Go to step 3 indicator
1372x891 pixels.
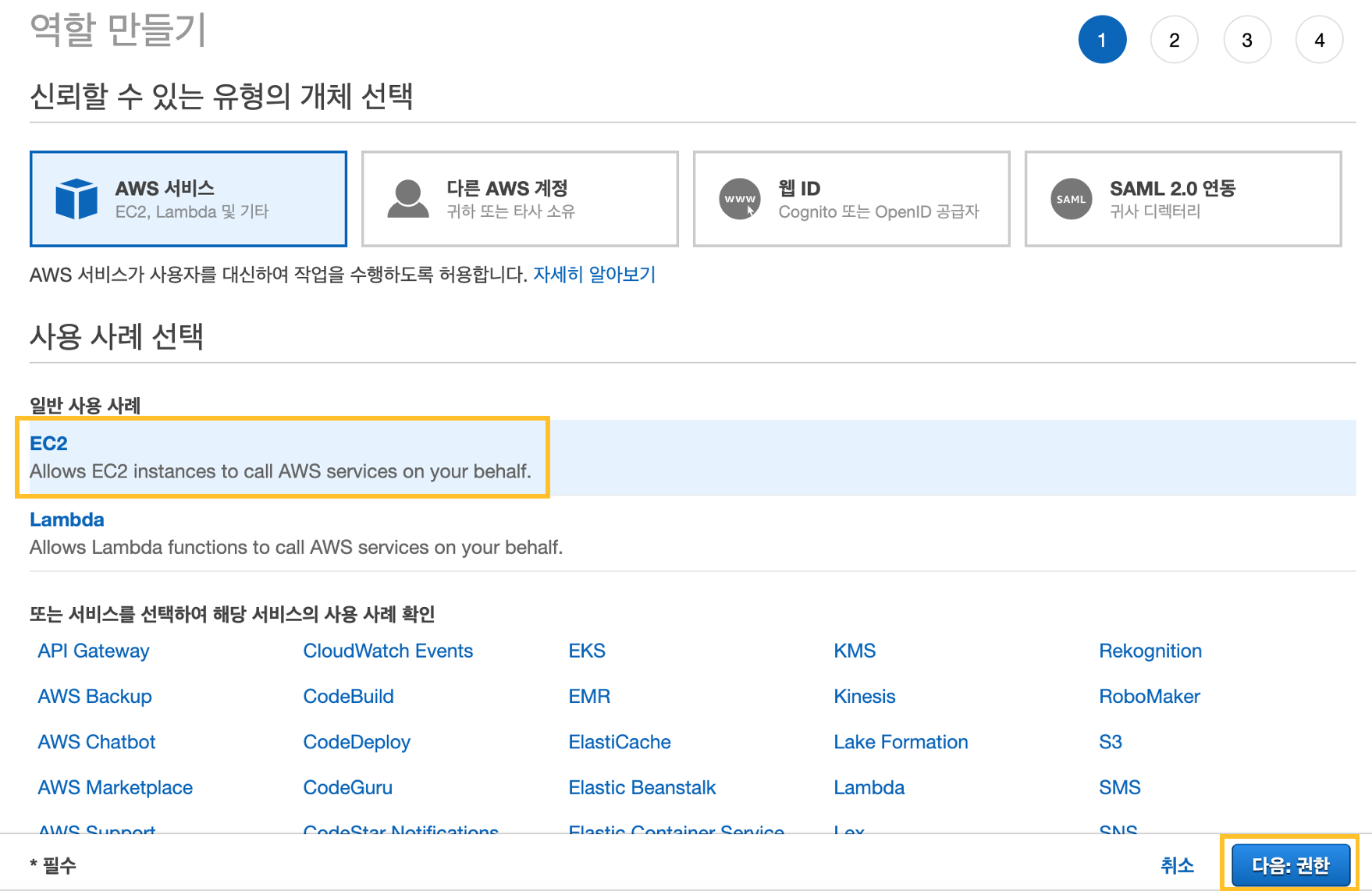click(x=1247, y=40)
